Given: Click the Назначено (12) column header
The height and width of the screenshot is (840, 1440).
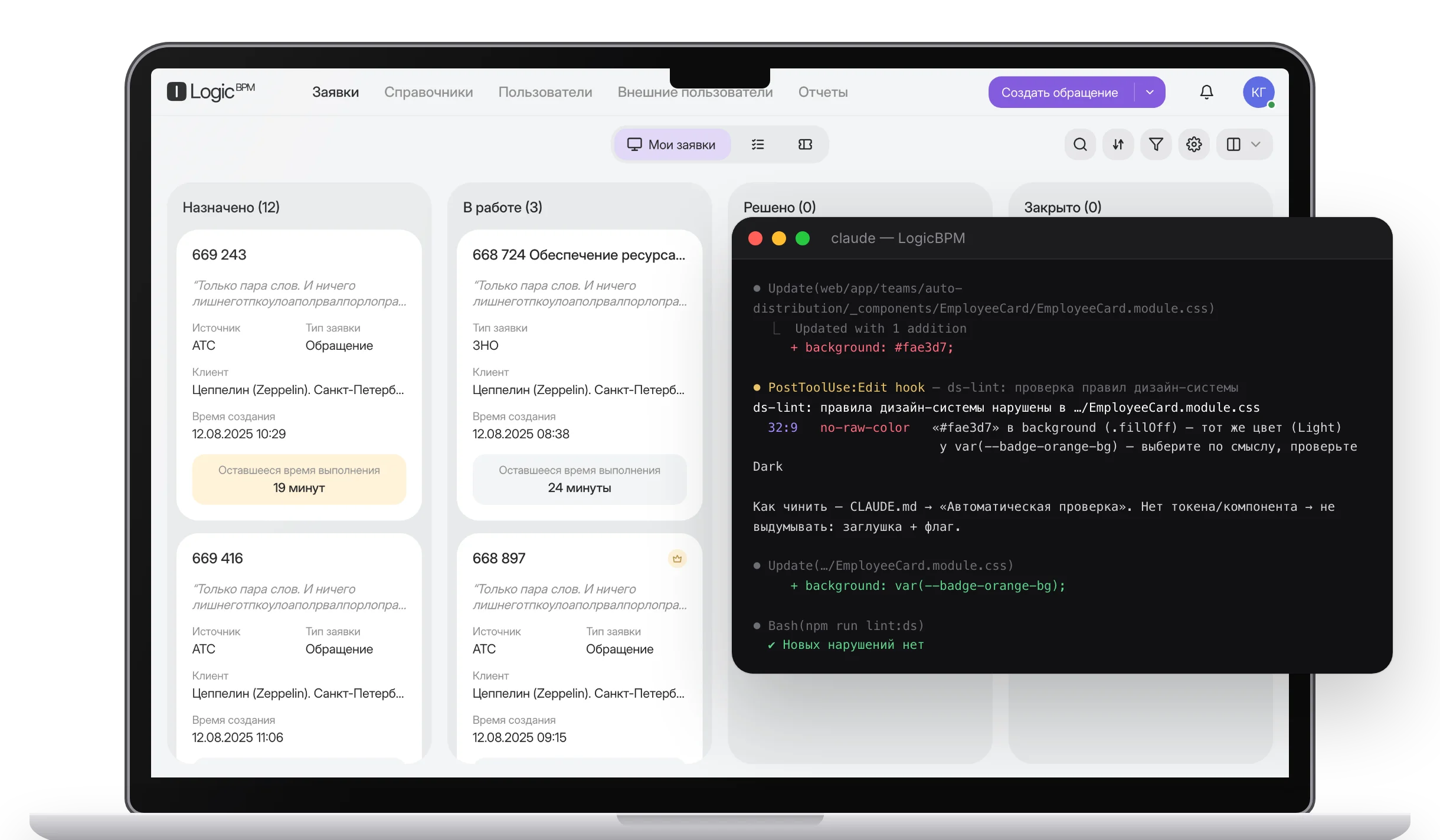Looking at the screenshot, I should [x=231, y=208].
